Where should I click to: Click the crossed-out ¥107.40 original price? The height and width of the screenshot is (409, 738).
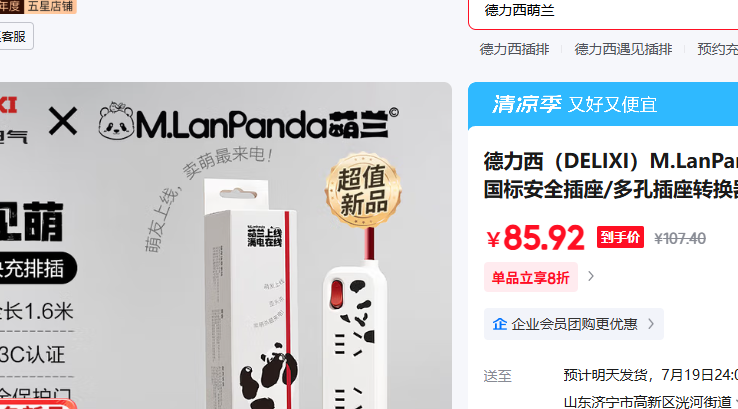click(x=680, y=238)
